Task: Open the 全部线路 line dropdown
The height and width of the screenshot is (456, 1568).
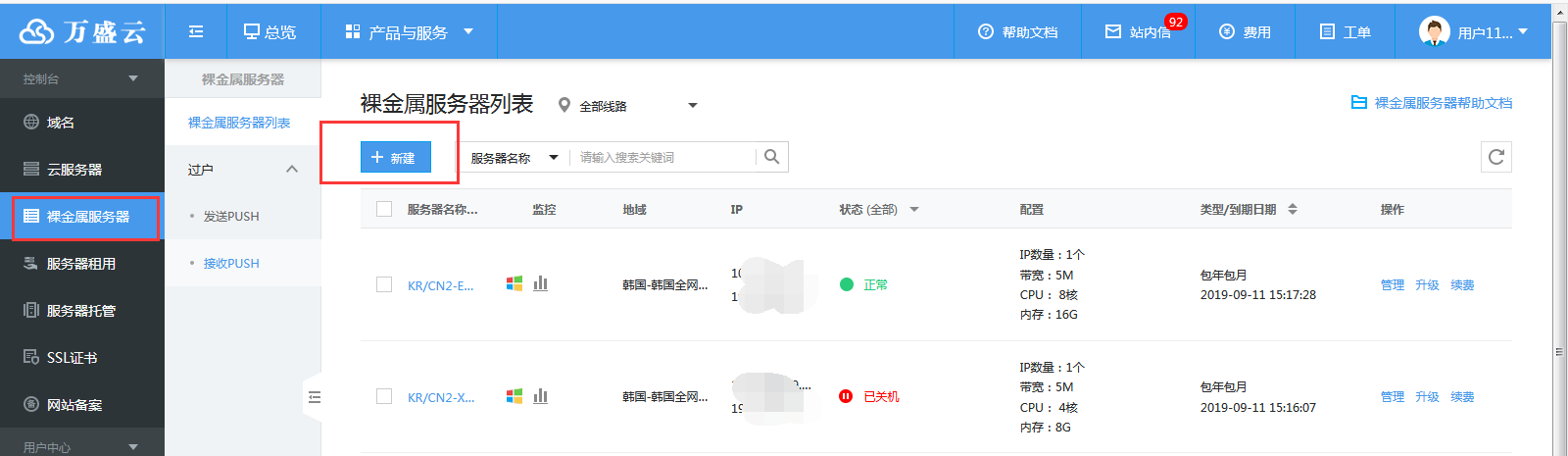Action: pyautogui.click(x=627, y=105)
